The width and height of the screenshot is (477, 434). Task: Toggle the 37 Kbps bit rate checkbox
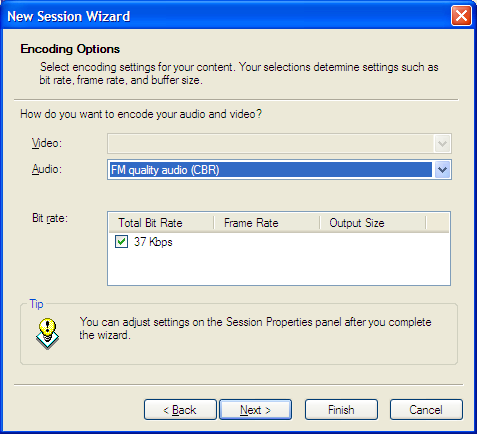[x=121, y=242]
